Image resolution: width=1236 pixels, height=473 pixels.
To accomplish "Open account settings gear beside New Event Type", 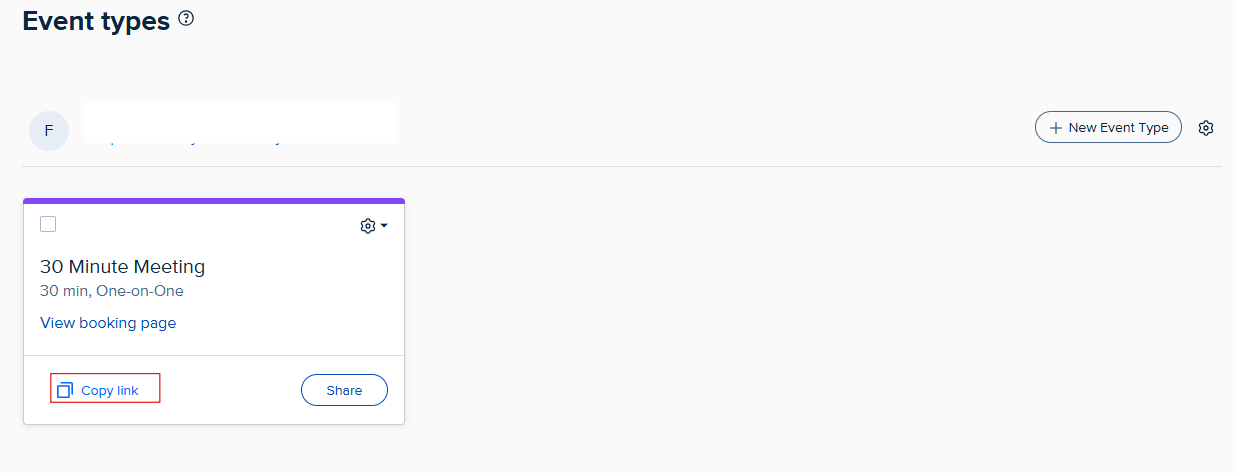I will pos(1206,128).
